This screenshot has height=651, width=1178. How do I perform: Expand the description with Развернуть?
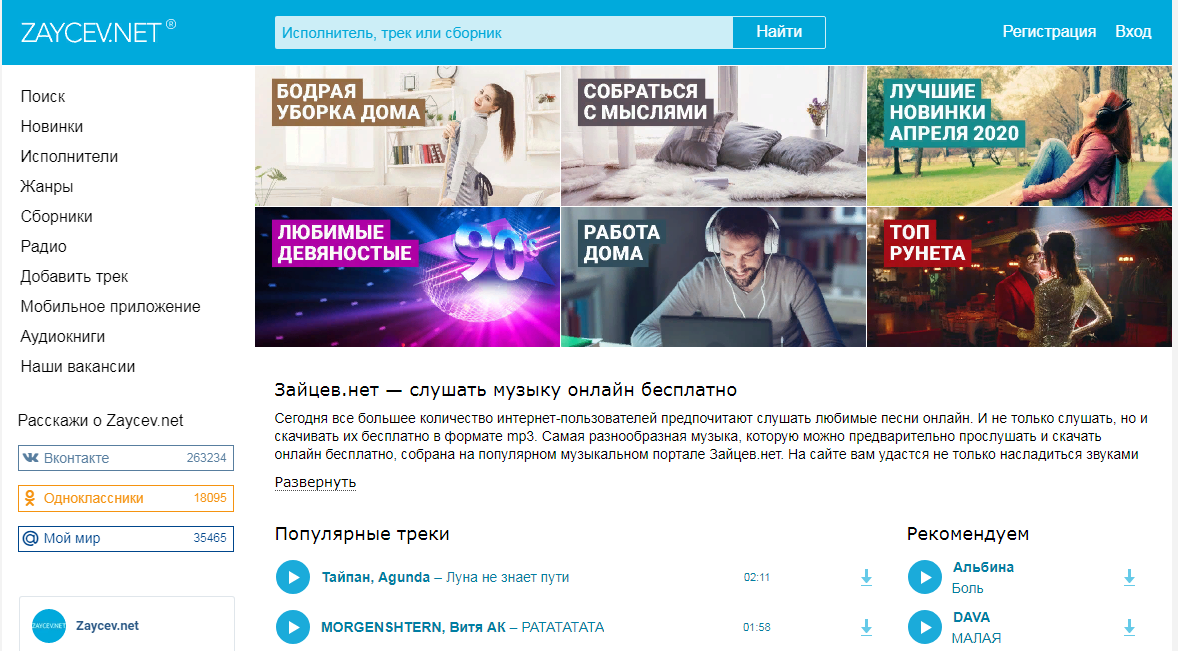click(316, 482)
